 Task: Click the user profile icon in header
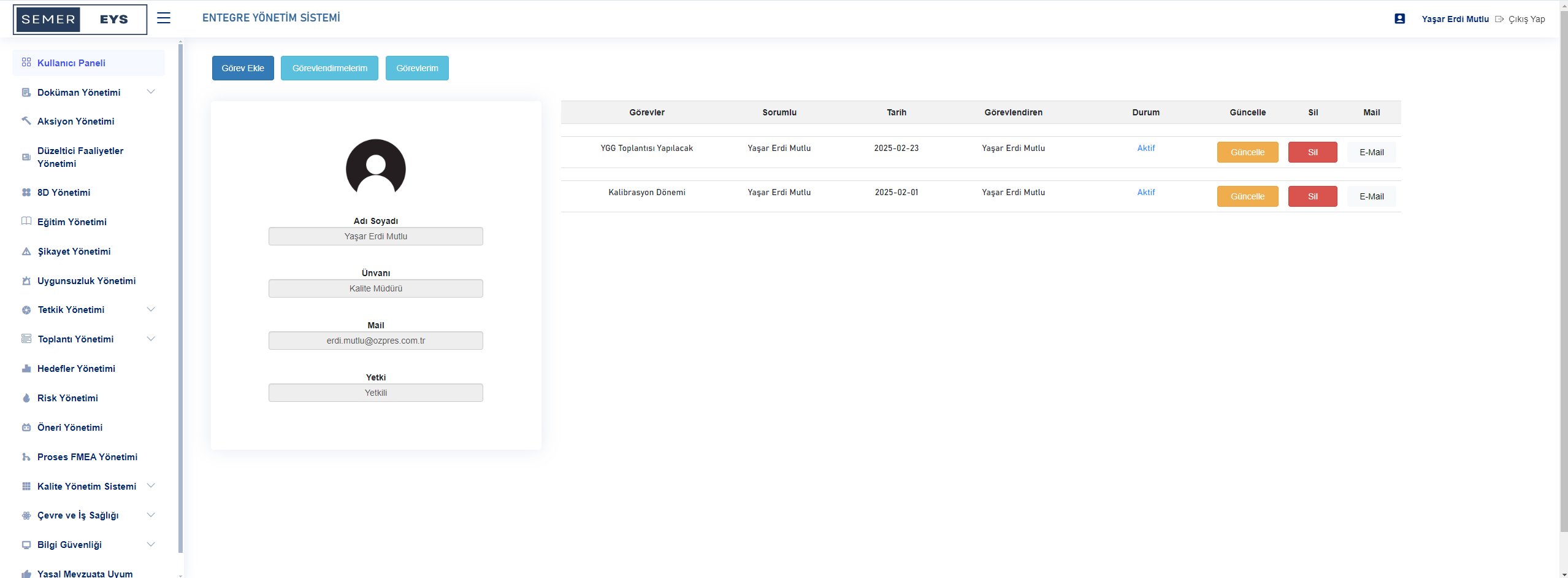click(1399, 19)
